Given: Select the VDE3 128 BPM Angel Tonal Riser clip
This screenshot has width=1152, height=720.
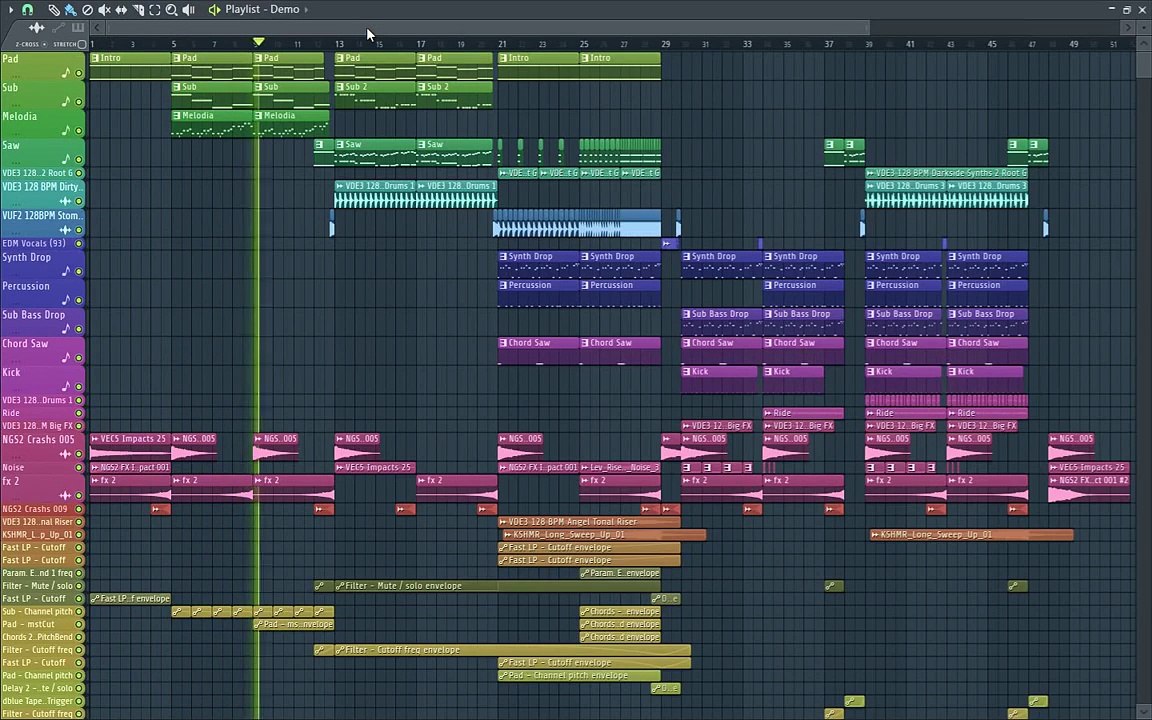Looking at the screenshot, I should [589, 522].
